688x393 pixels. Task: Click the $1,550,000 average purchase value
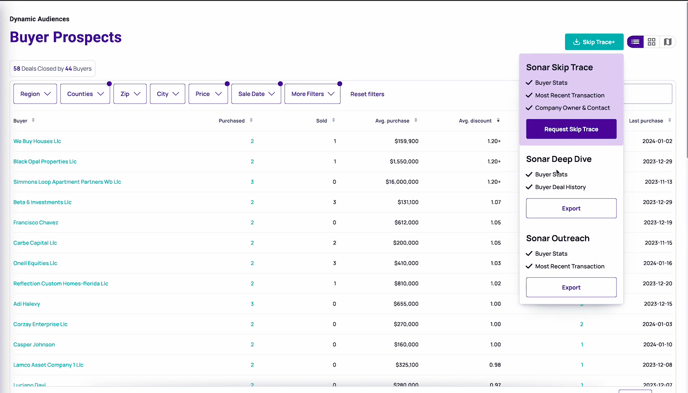pos(404,161)
